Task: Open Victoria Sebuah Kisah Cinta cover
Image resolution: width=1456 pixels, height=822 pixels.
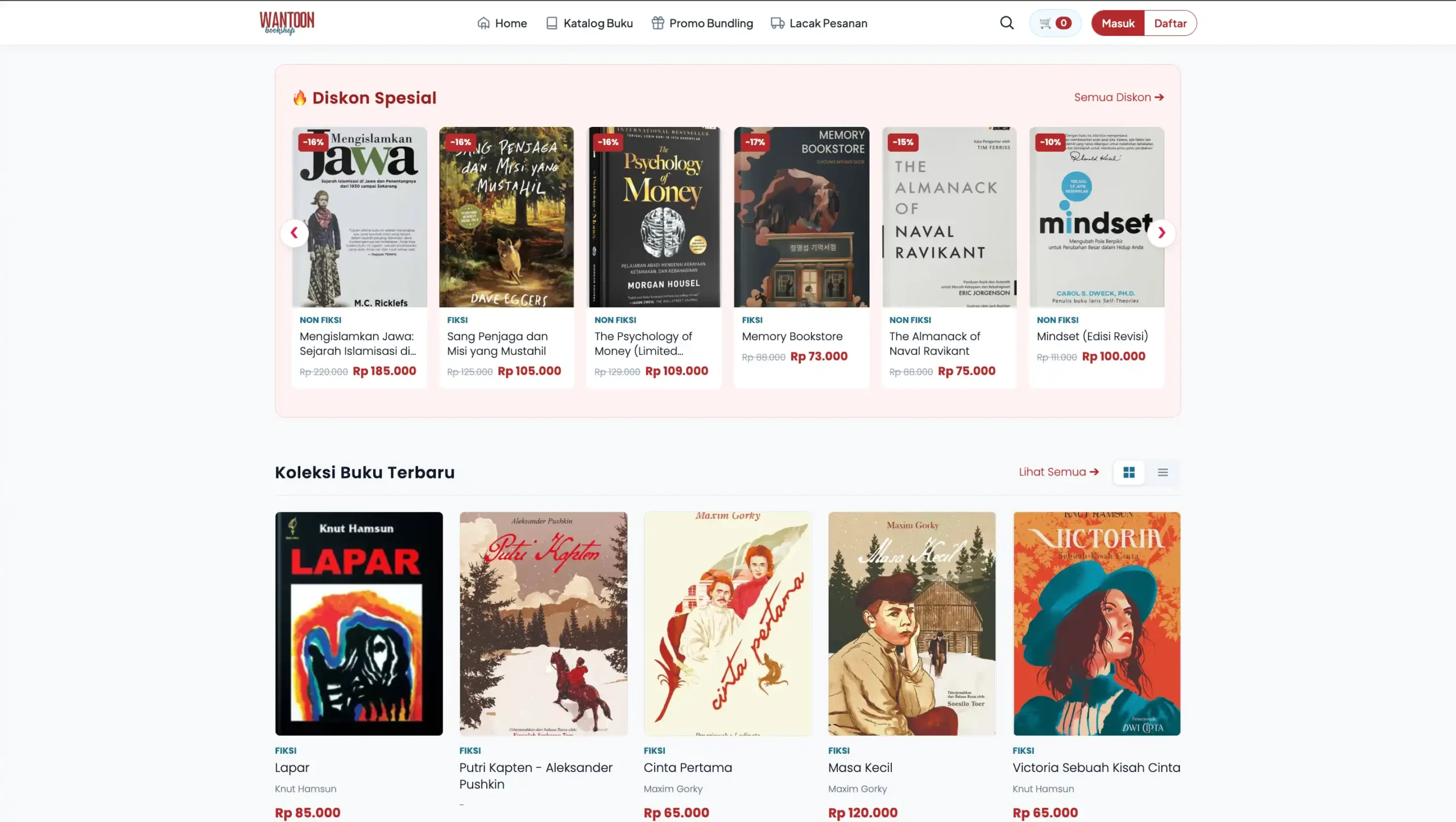Action: click(x=1097, y=623)
